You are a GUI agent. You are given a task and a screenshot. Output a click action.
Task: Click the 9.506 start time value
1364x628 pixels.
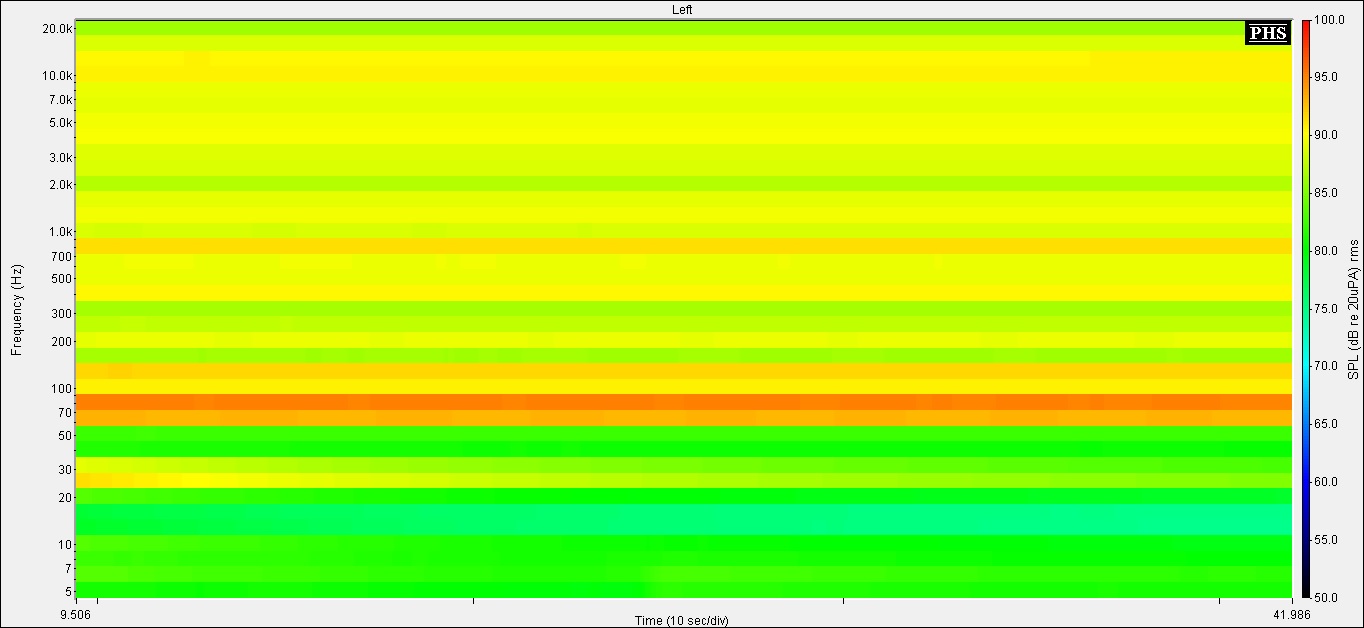[79, 614]
